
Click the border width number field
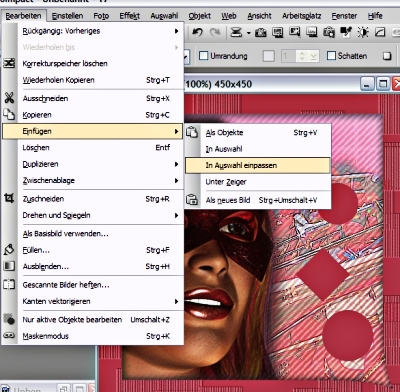[x=289, y=56]
